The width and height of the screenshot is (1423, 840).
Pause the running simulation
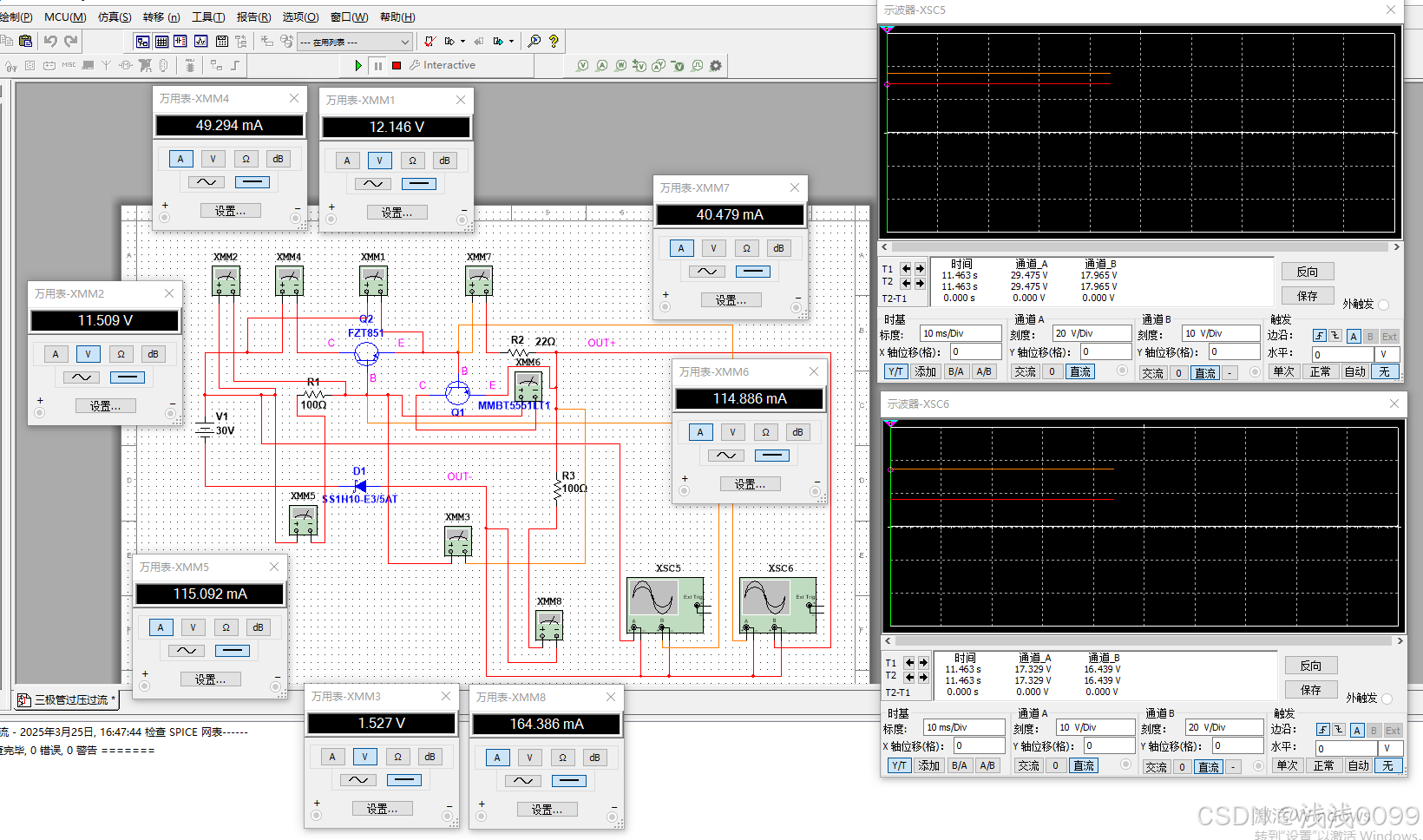[x=378, y=66]
